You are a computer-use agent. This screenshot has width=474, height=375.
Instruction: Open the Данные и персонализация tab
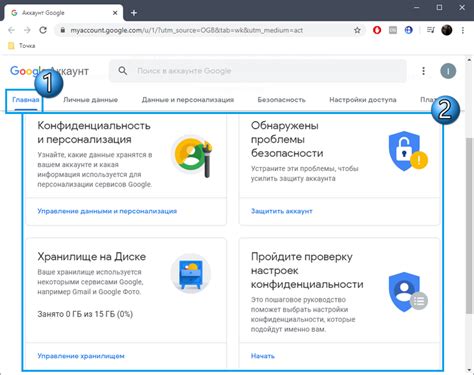tap(188, 100)
